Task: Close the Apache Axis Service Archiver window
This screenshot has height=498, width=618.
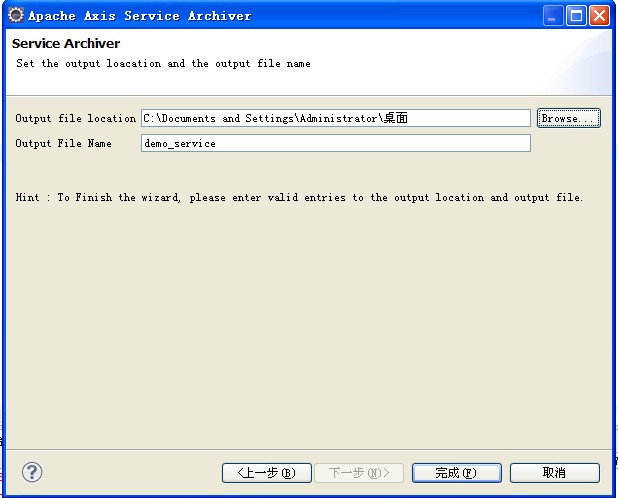Action: point(599,16)
